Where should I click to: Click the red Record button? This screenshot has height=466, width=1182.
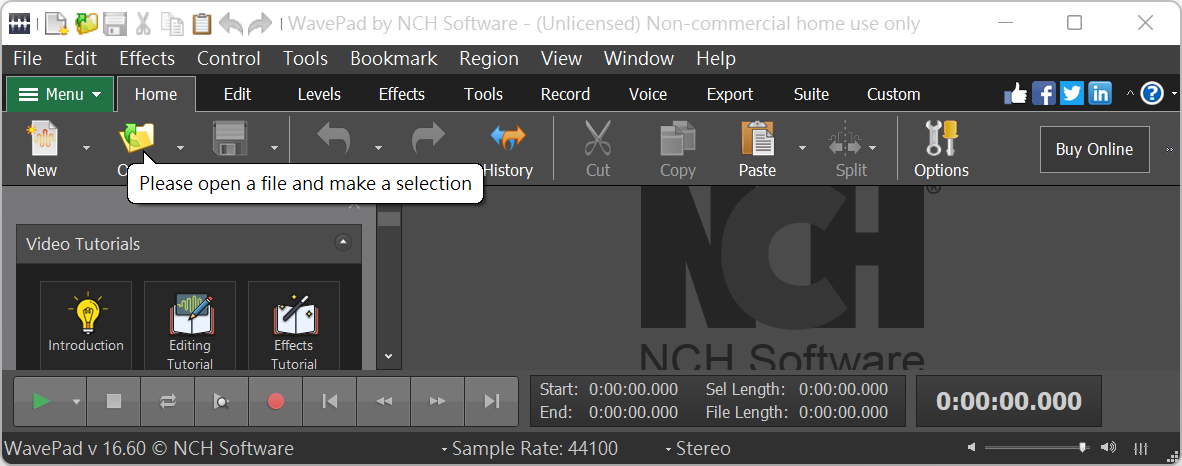(x=276, y=401)
